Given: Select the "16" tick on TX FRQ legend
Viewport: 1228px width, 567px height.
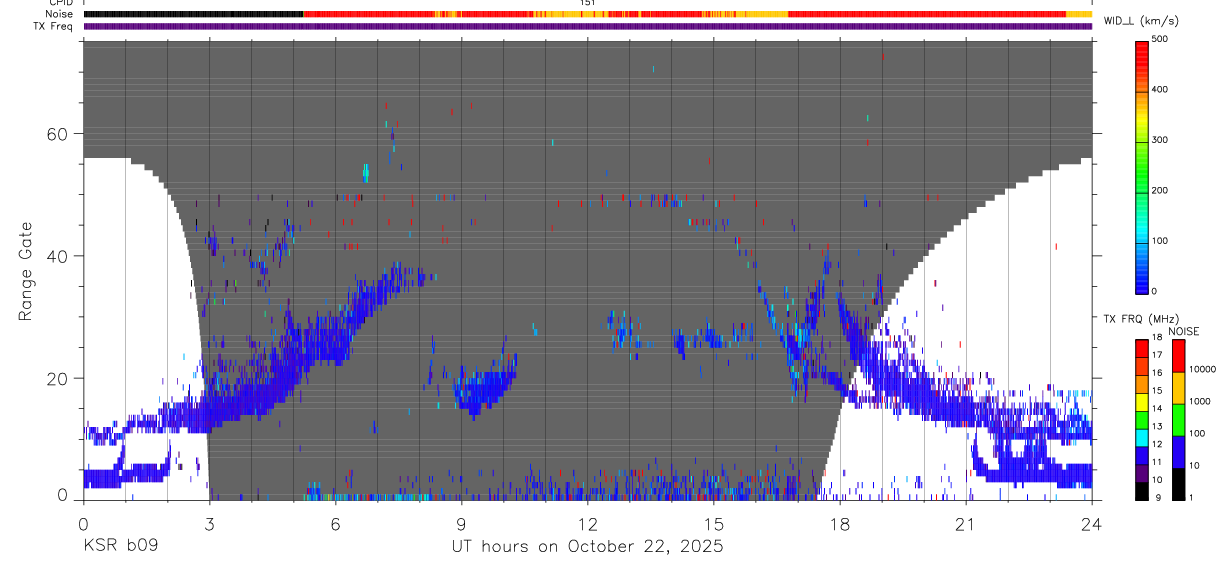Looking at the screenshot, I should tap(1158, 373).
